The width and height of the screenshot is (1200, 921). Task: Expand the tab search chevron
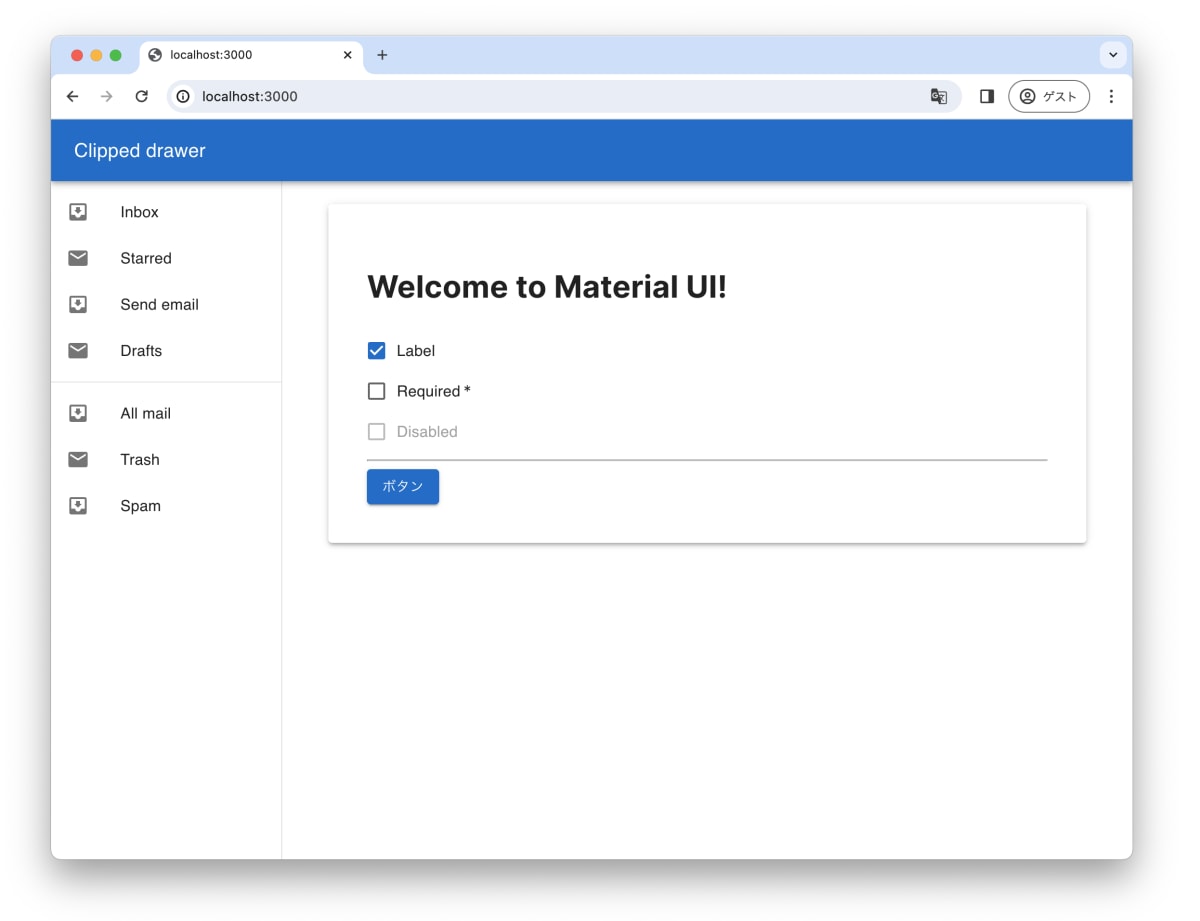tap(1113, 55)
